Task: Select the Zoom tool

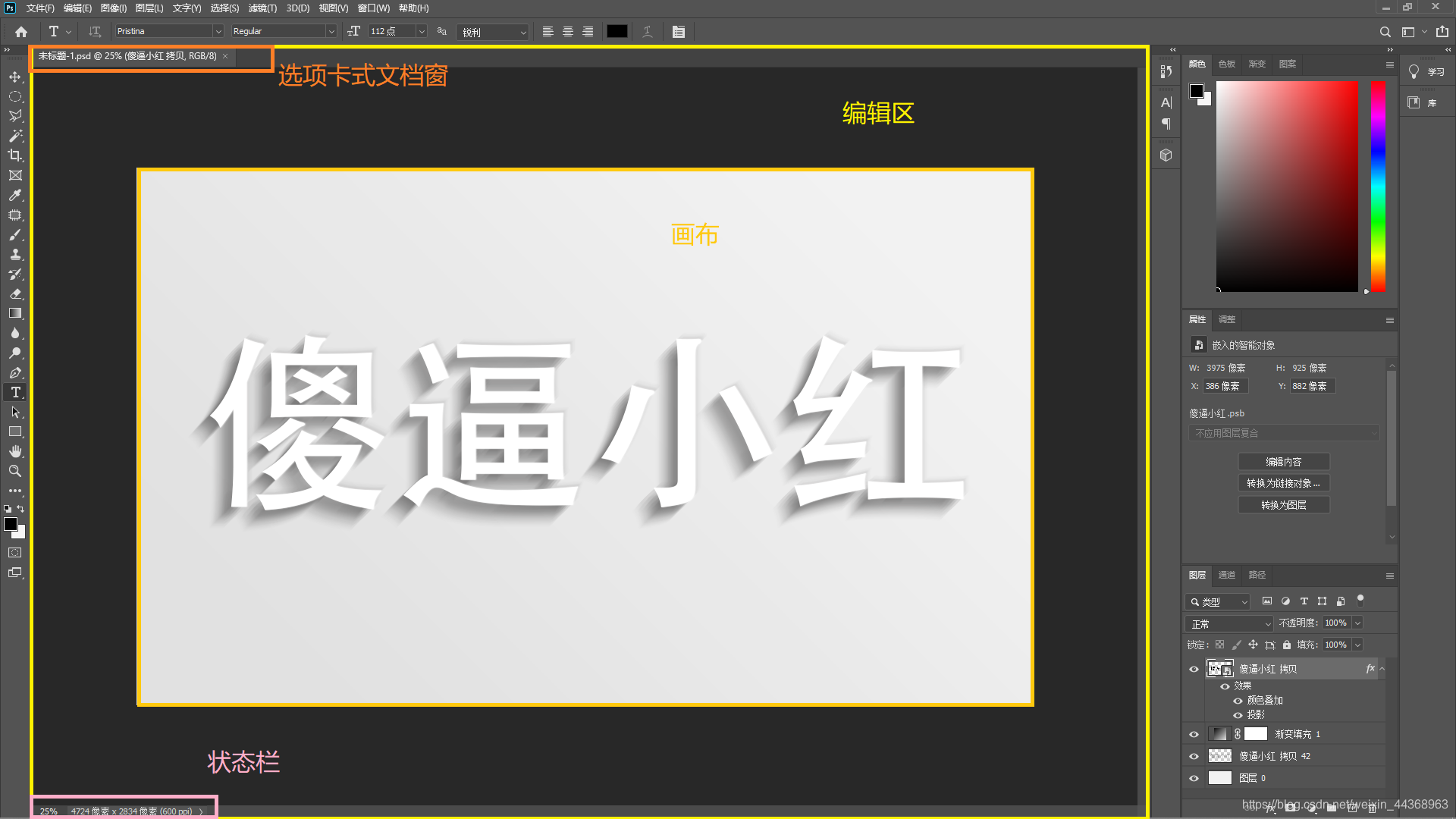Action: (x=15, y=471)
